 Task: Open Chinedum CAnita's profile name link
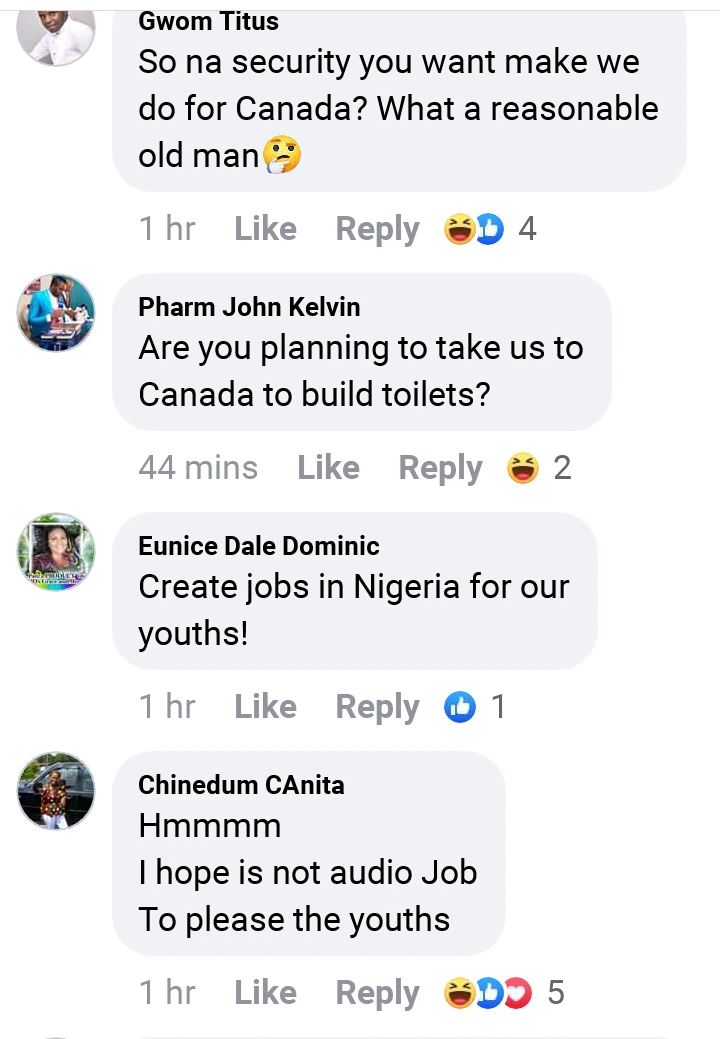pos(241,785)
